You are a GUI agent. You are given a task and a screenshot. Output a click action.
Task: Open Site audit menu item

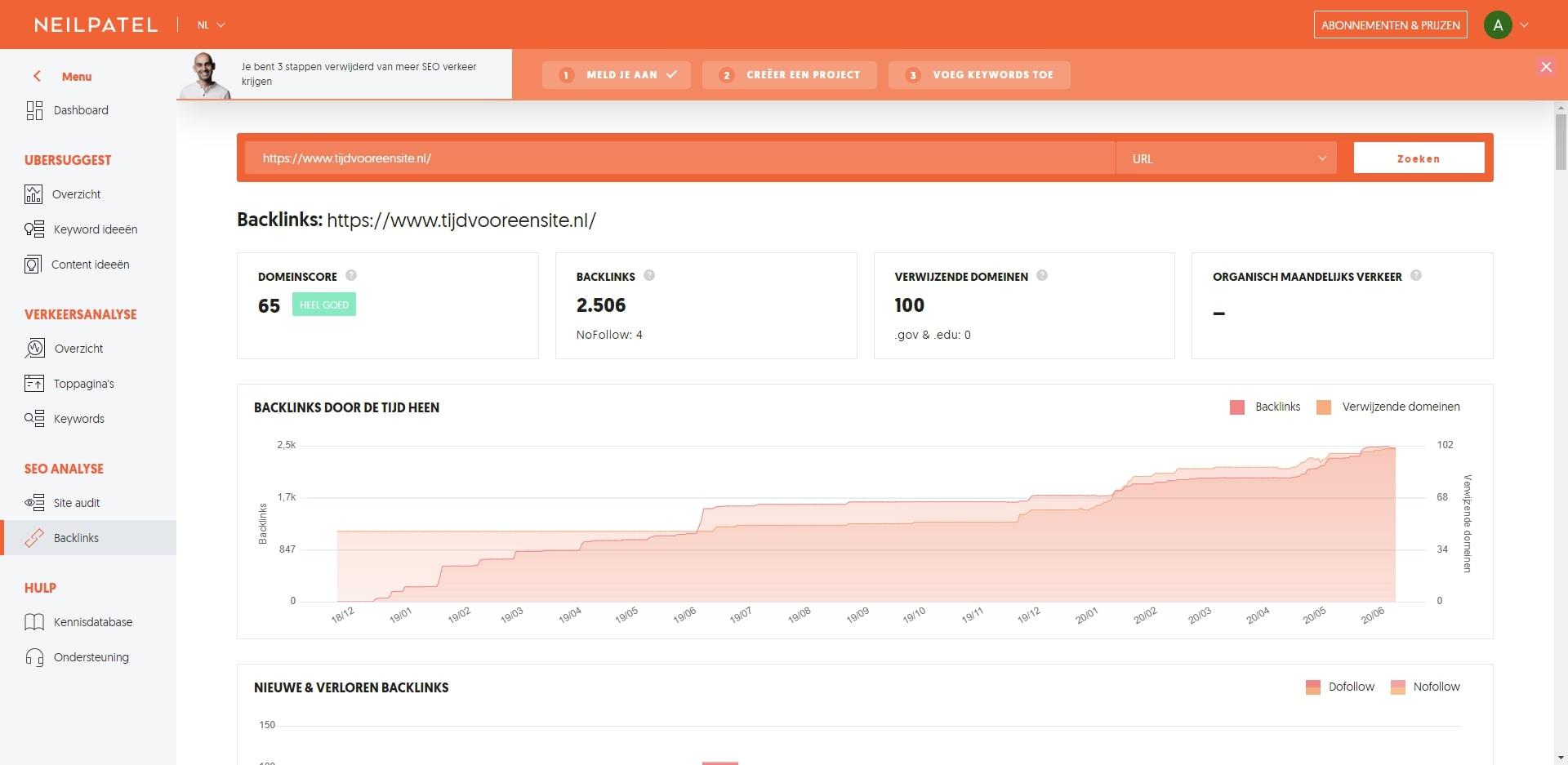tap(77, 503)
